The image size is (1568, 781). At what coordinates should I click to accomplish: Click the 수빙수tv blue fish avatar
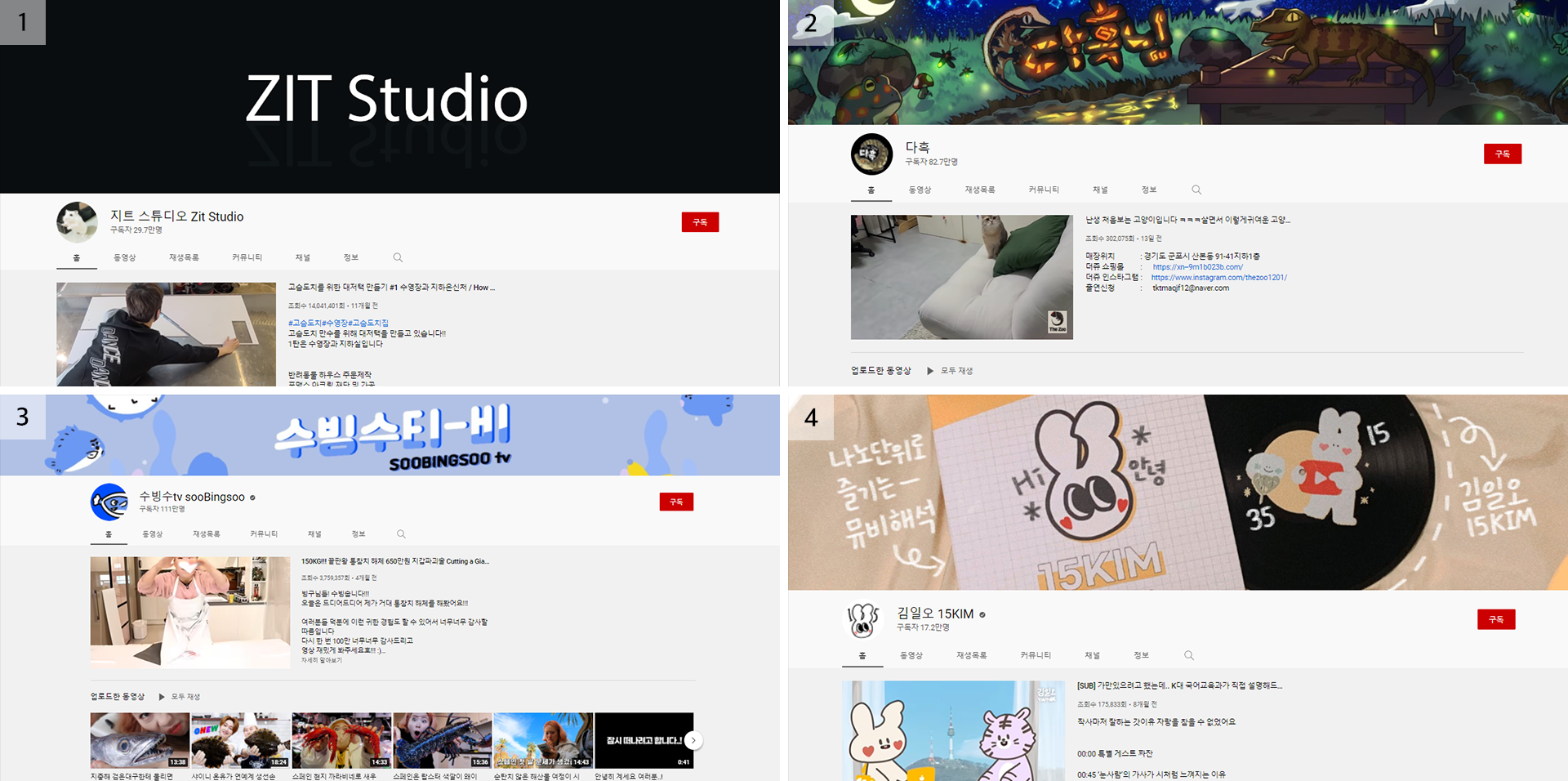pyautogui.click(x=109, y=502)
